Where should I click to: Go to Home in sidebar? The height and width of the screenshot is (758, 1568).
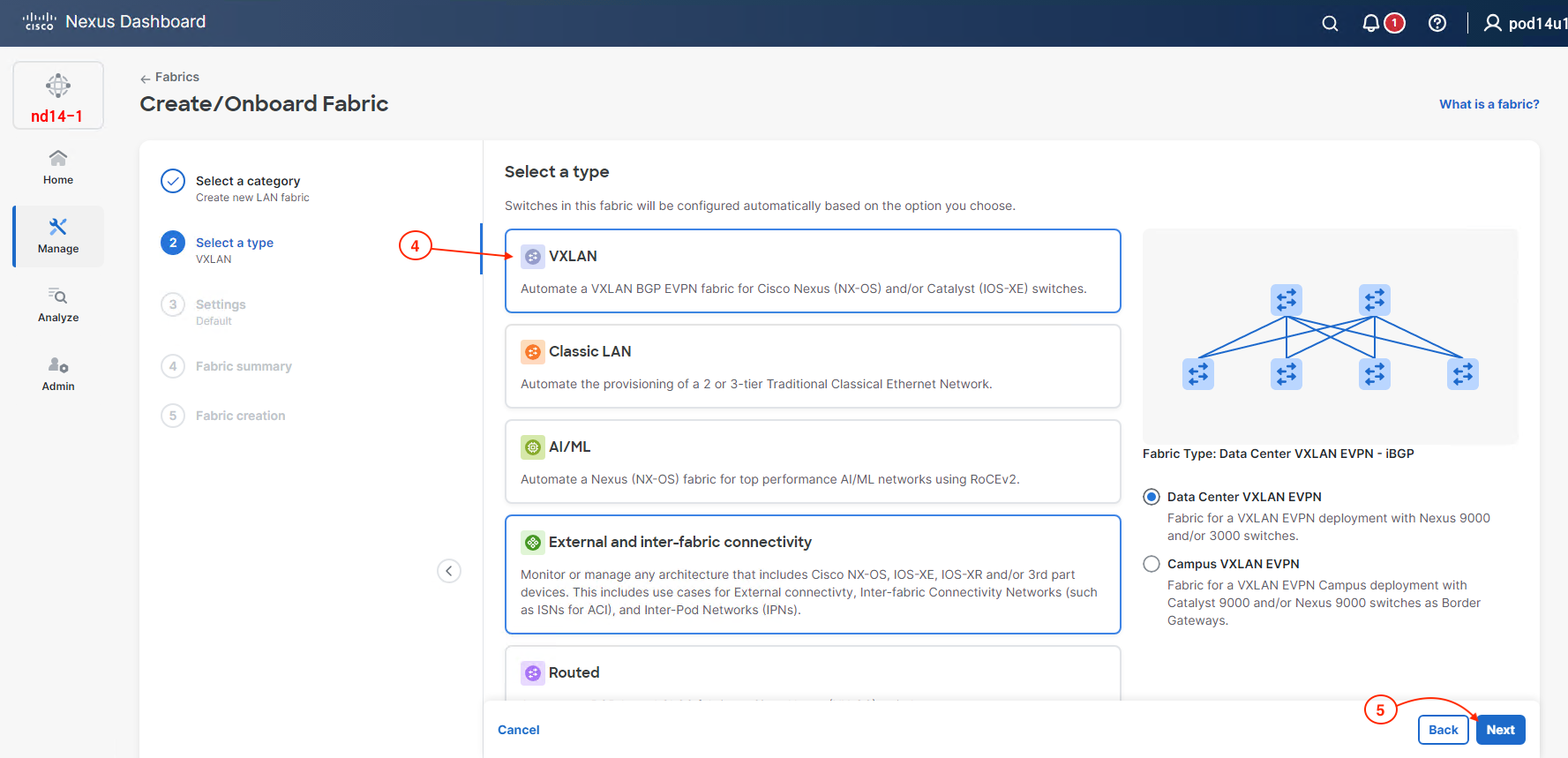click(x=58, y=167)
